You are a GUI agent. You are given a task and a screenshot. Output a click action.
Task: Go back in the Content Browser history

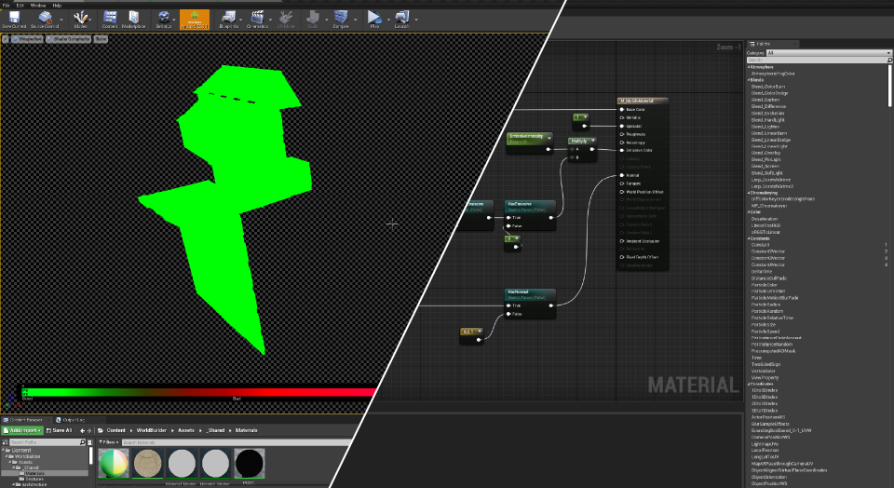click(x=82, y=430)
